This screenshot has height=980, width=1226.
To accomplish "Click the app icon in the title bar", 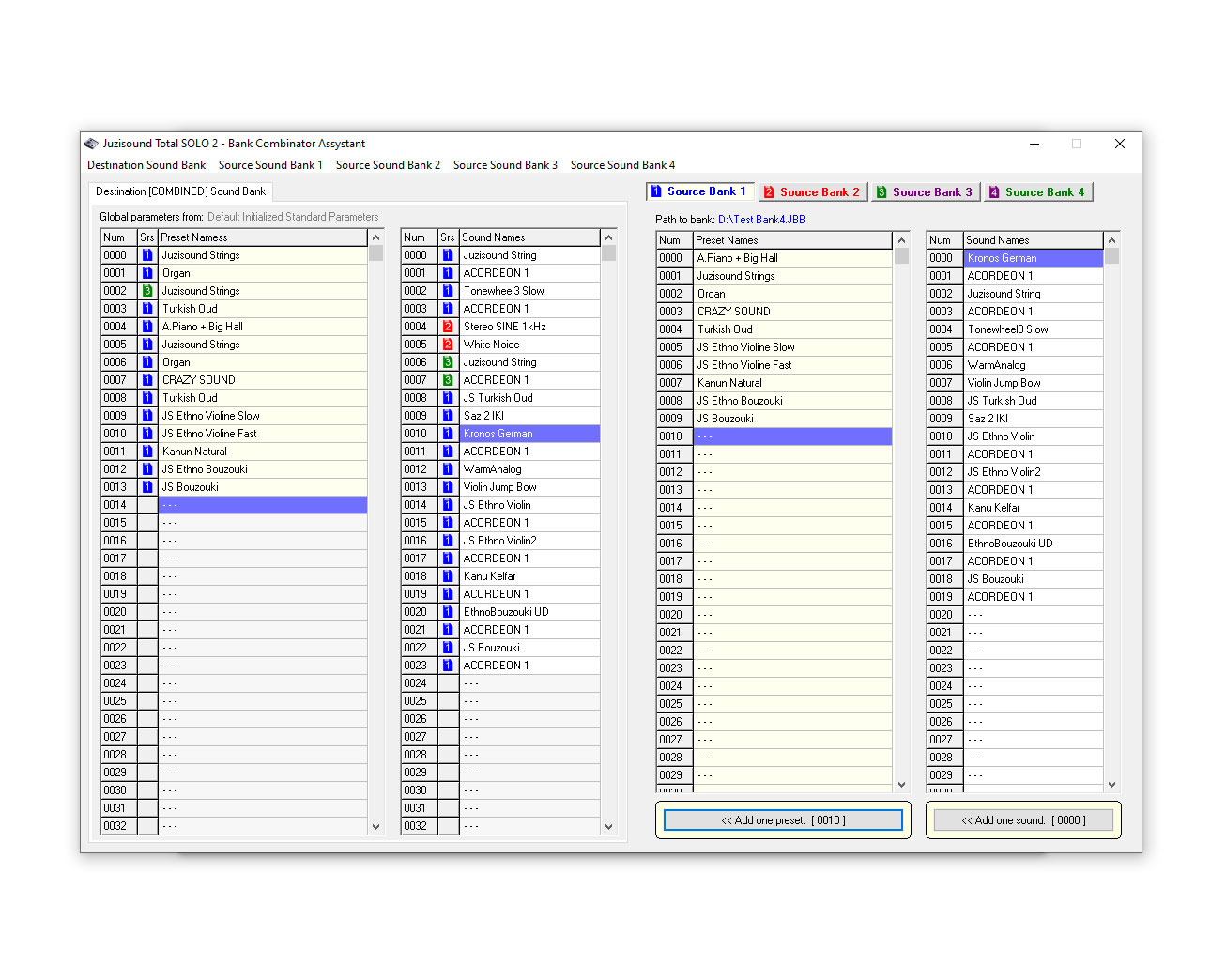I will [x=91, y=144].
